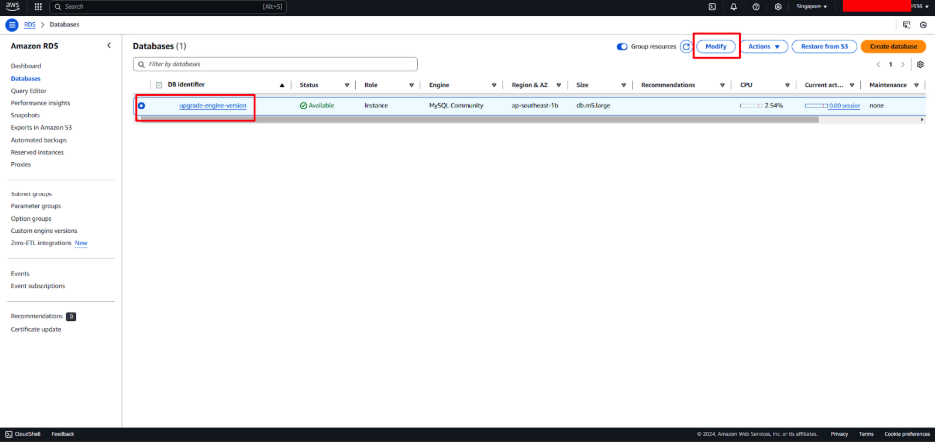Open Events in the sidebar
The width and height of the screenshot is (938, 442).
20,274
